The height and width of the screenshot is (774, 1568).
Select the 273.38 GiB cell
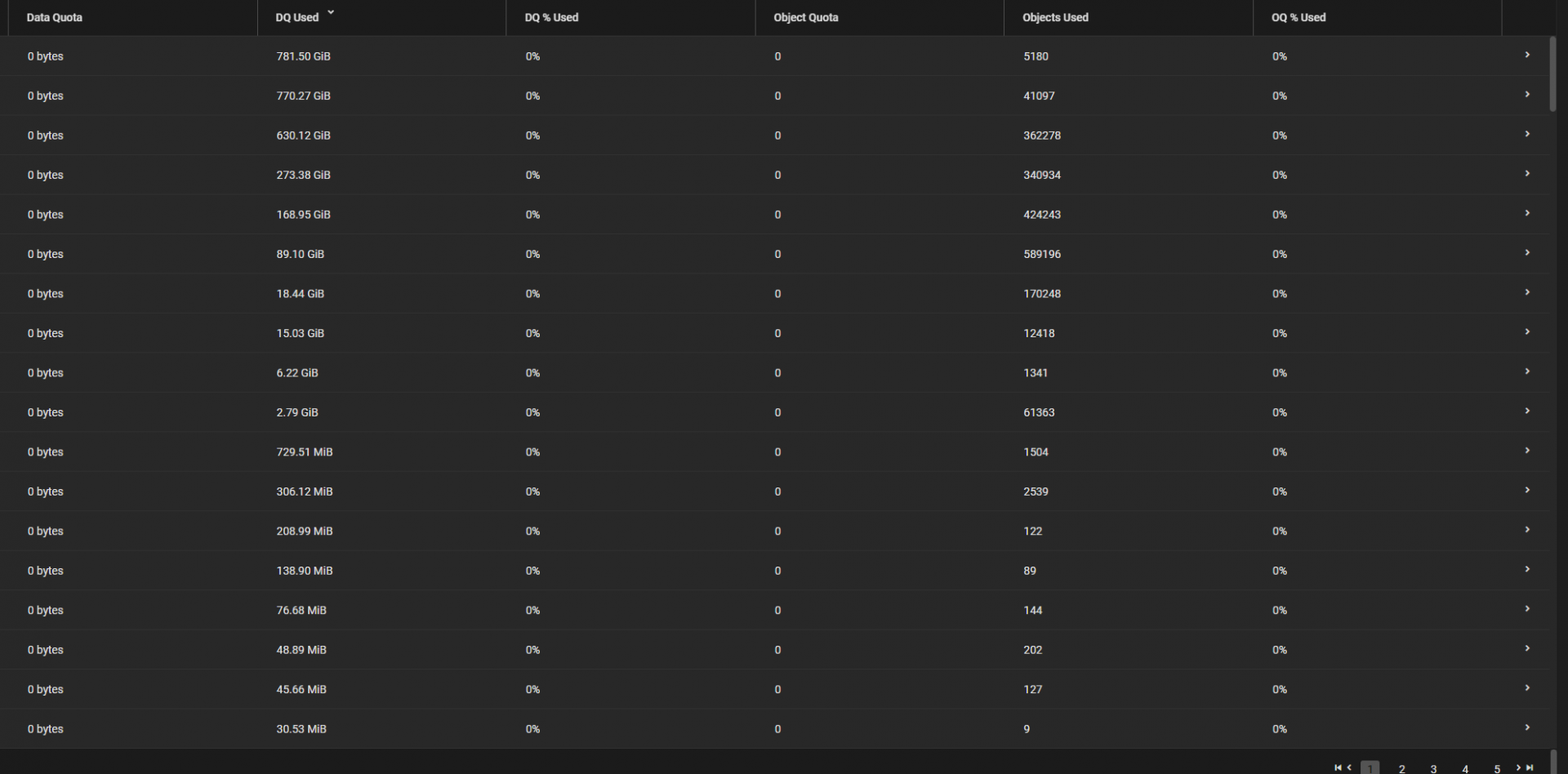tap(303, 175)
